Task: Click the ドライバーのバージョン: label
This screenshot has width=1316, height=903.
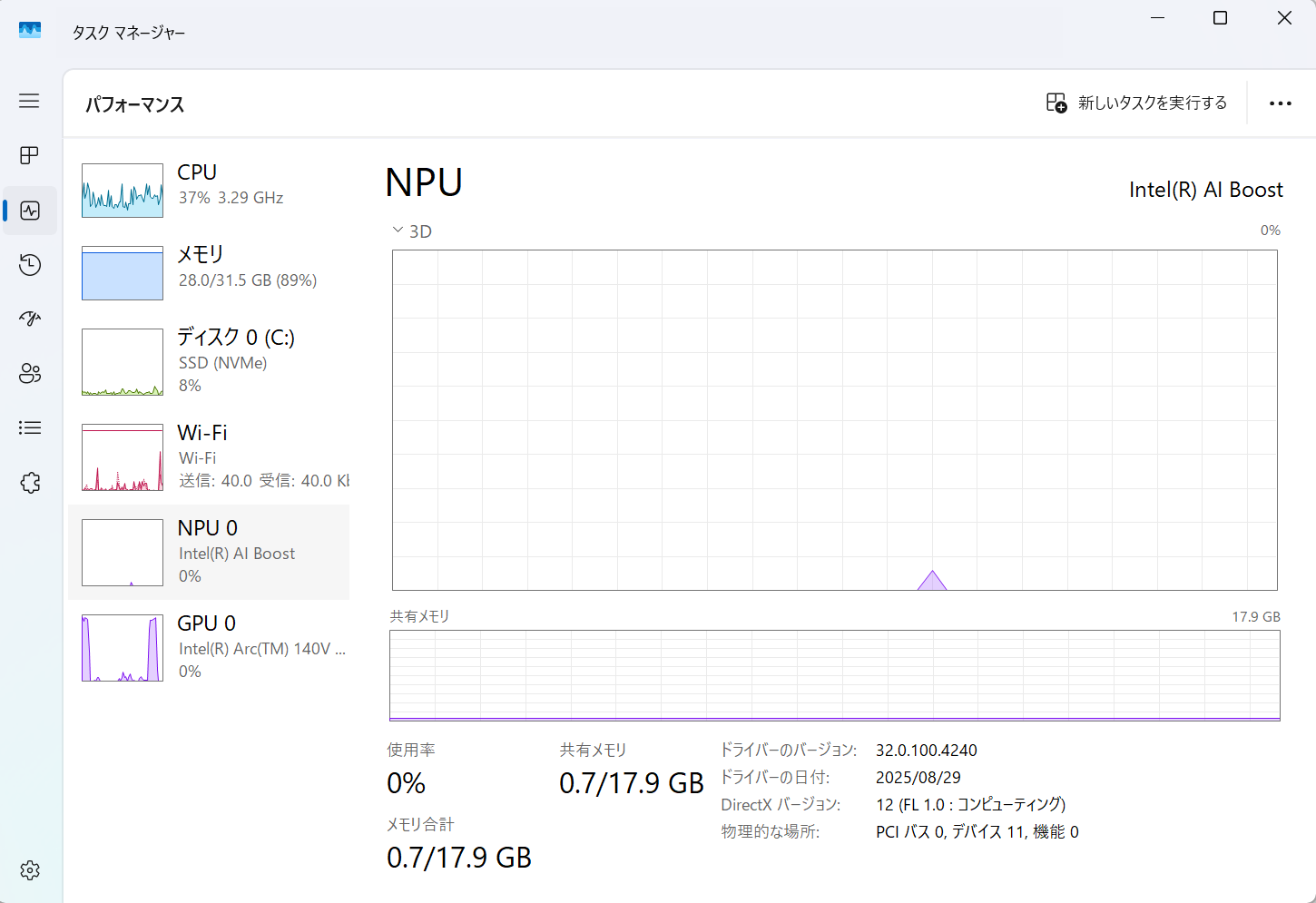Action: coord(788,751)
